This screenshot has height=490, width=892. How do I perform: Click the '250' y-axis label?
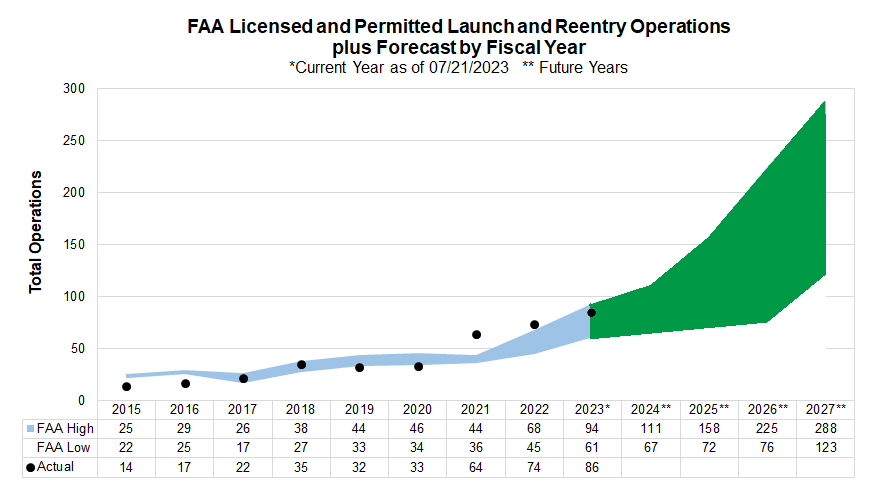74,141
